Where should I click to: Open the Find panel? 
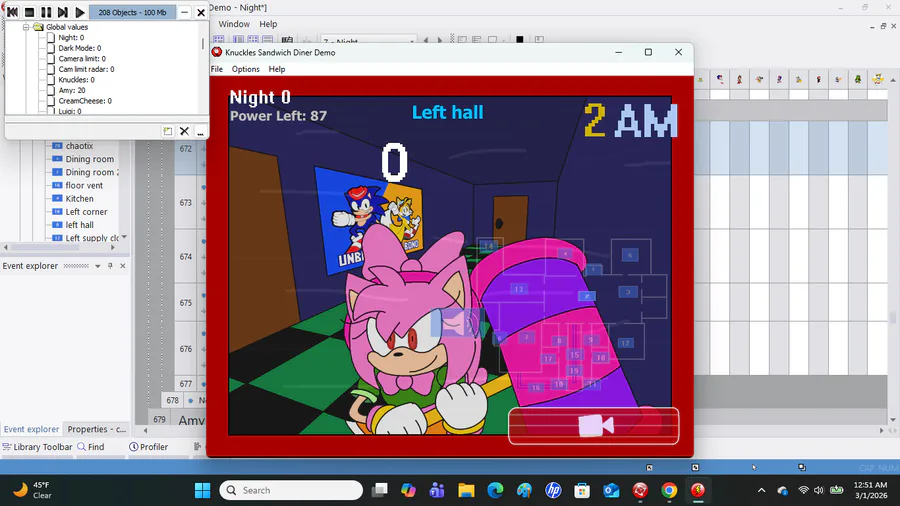91,447
